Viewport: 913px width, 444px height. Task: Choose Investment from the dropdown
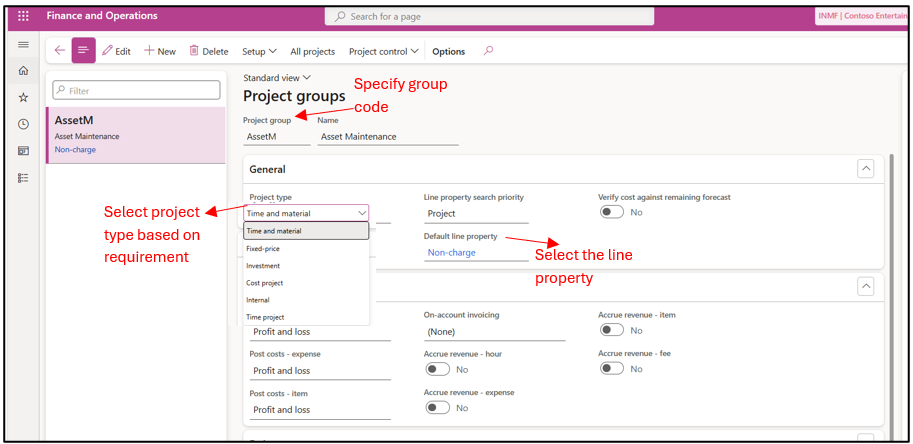306,265
